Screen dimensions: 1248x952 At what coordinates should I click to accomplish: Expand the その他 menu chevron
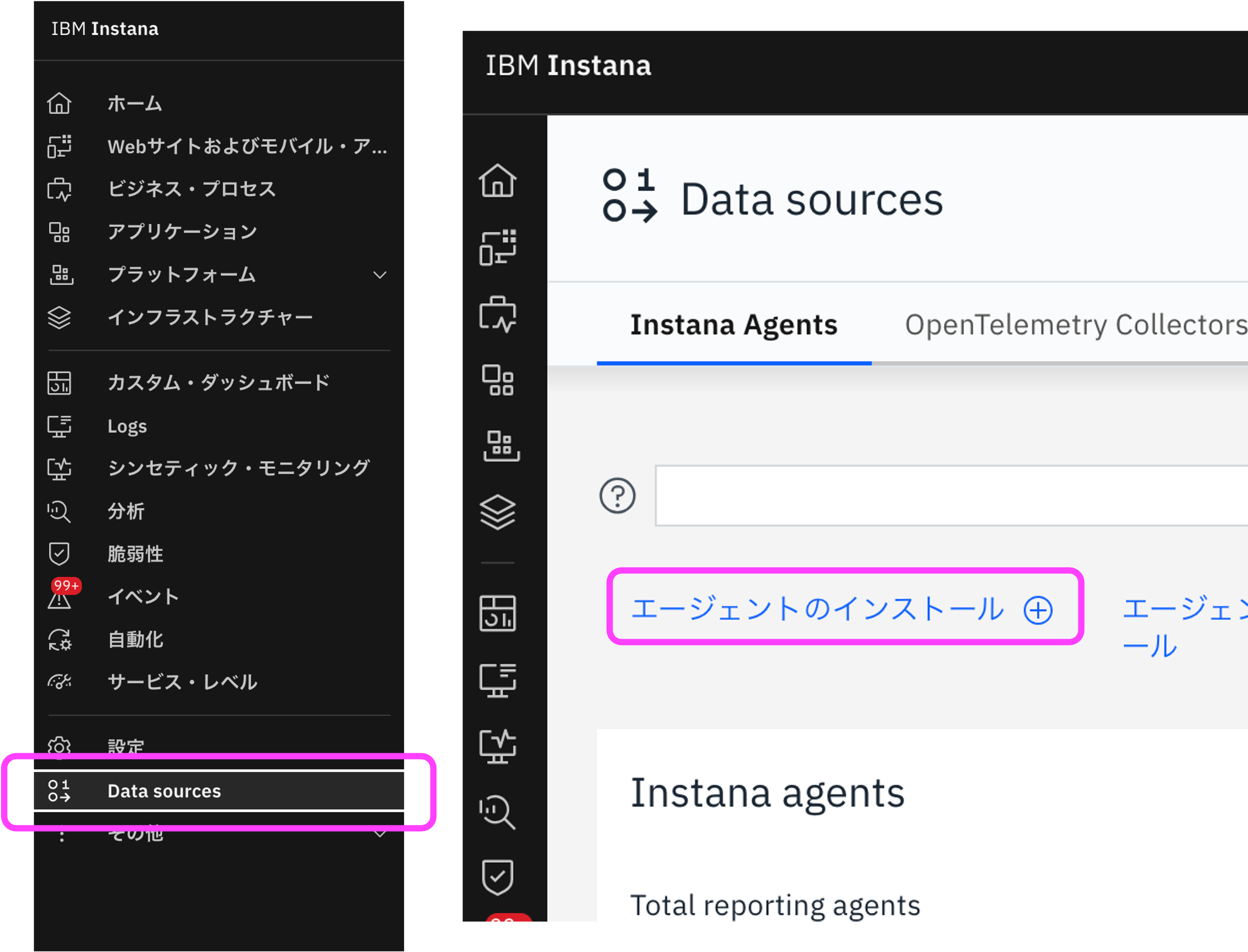[380, 833]
